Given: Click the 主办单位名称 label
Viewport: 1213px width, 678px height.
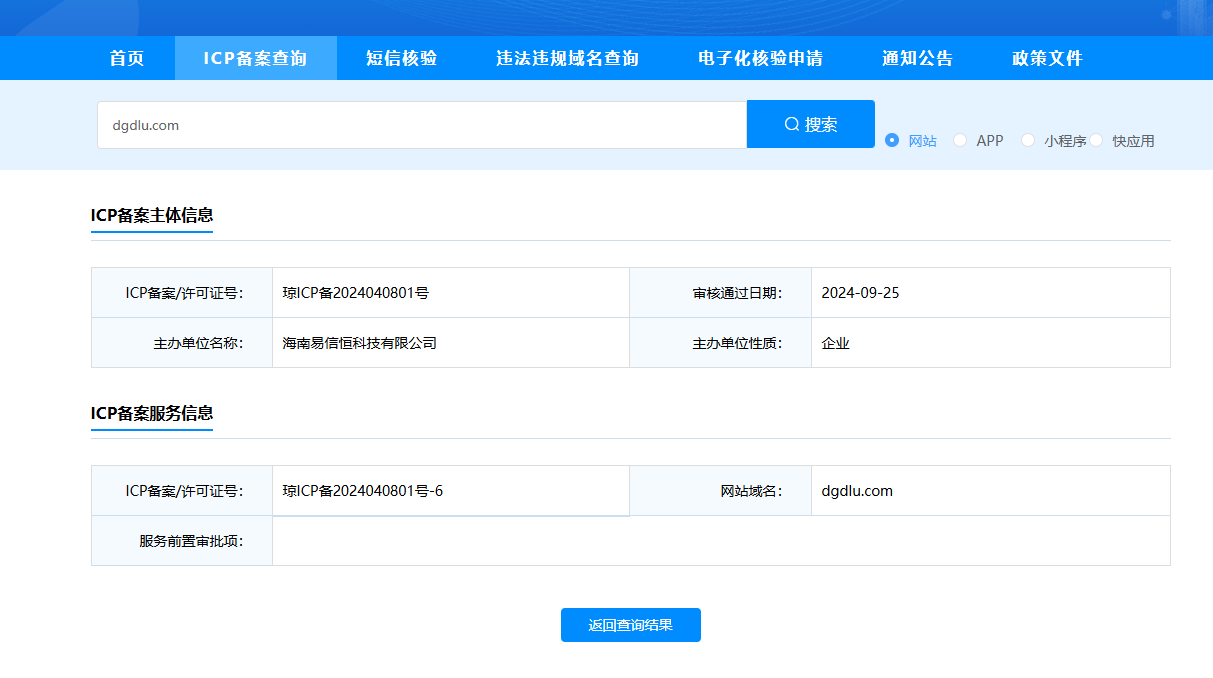Looking at the screenshot, I should 198,343.
